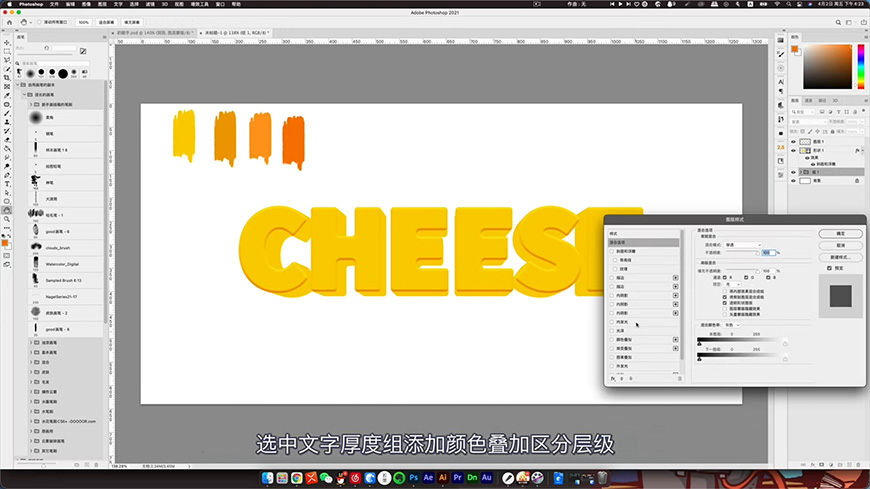The height and width of the screenshot is (489, 870).
Task: Click the trash icon in Layer Style dialog
Action: coord(680,379)
